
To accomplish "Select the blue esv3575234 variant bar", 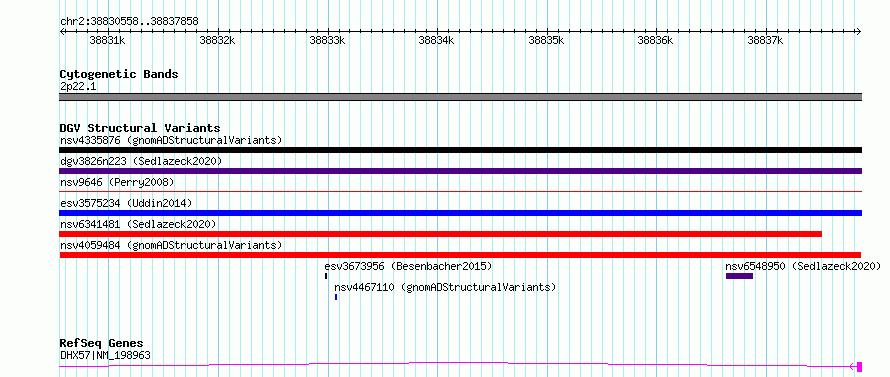I will tap(460, 213).
